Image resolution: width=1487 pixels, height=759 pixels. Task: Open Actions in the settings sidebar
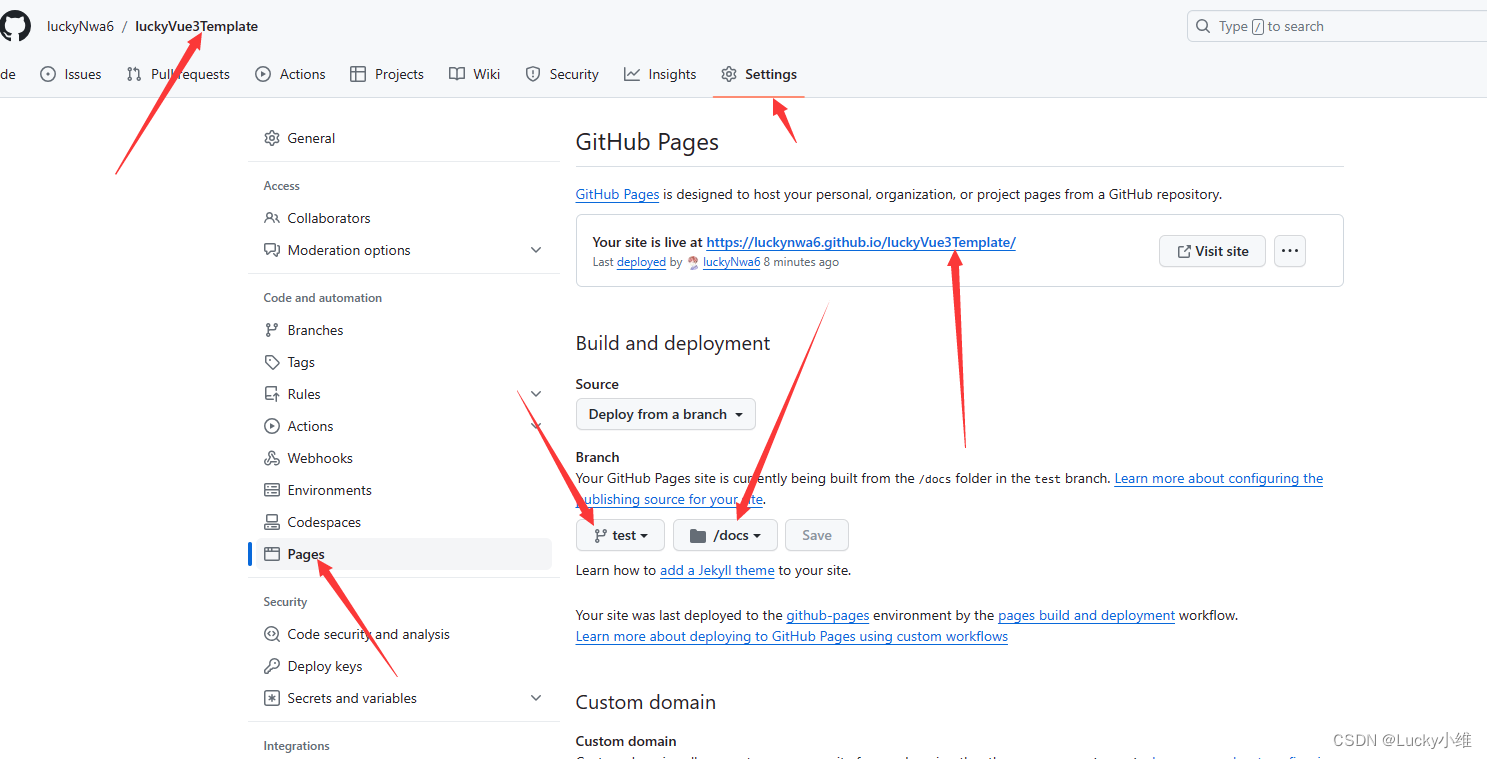click(404, 426)
